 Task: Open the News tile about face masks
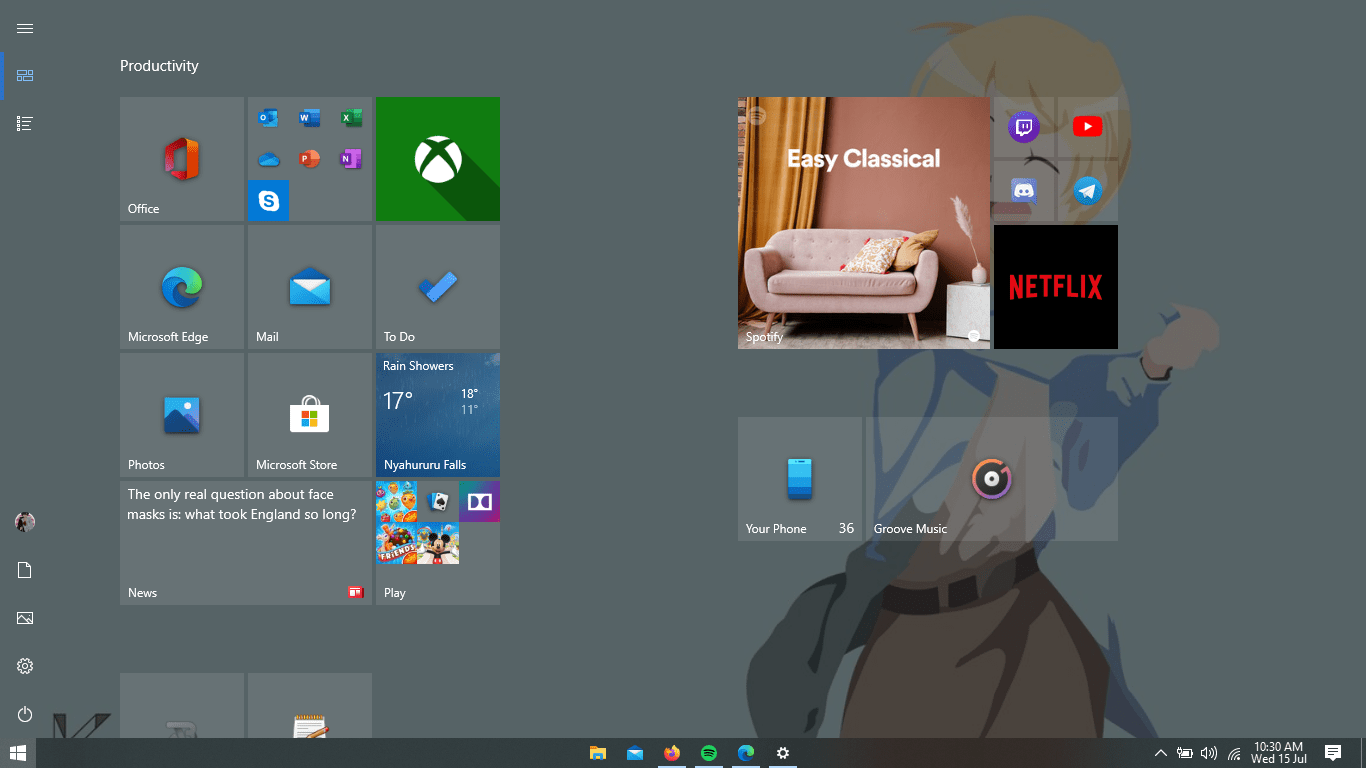click(x=246, y=543)
